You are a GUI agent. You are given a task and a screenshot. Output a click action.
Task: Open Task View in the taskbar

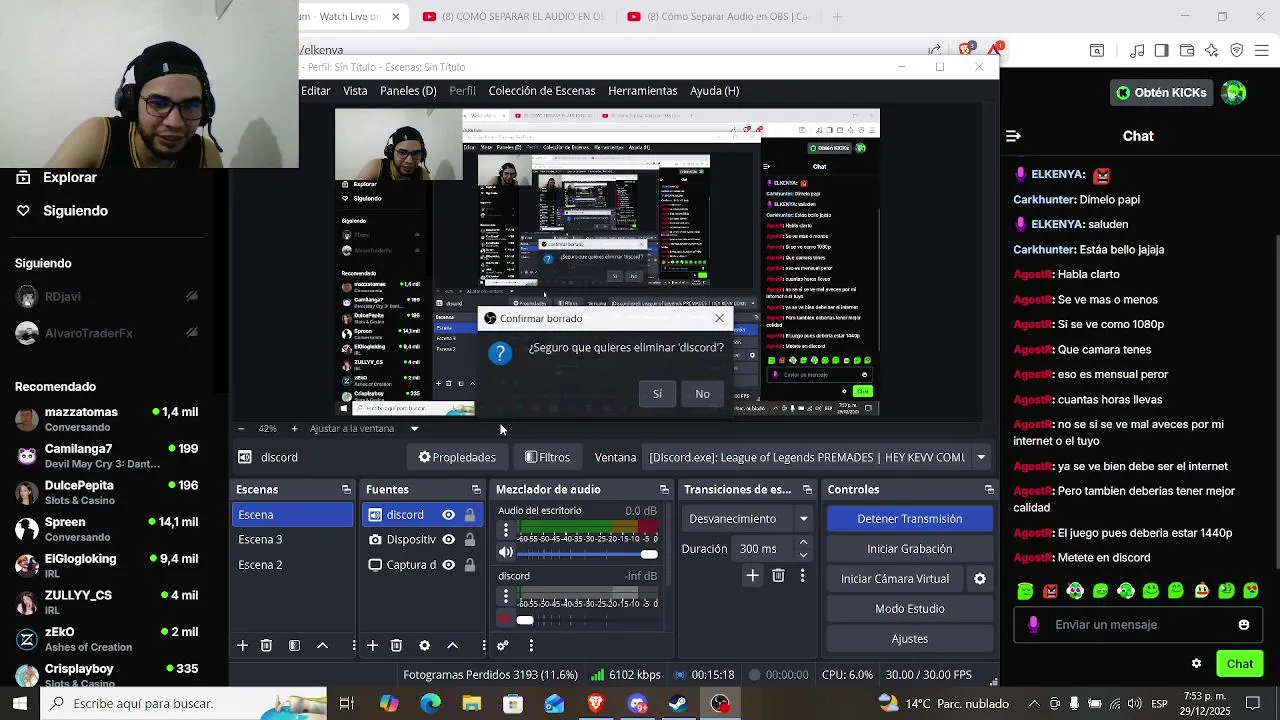[x=347, y=703]
